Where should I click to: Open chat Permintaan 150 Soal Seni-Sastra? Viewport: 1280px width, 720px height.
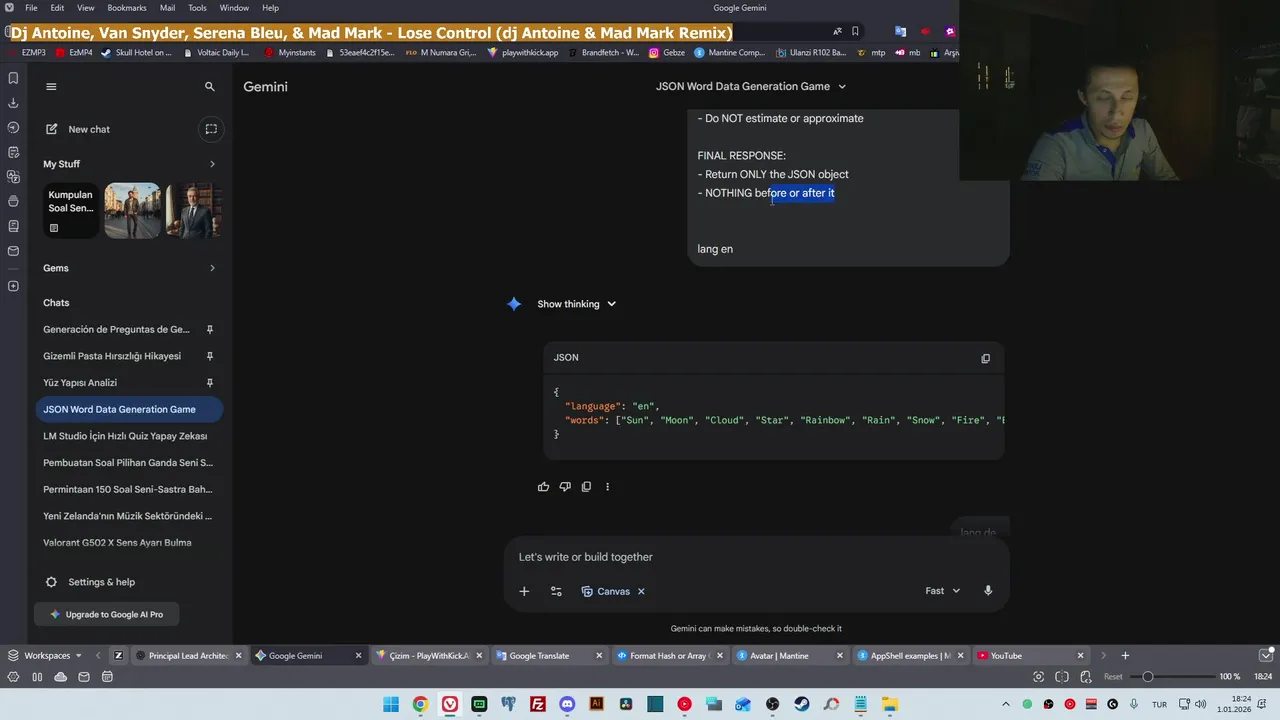tap(129, 489)
